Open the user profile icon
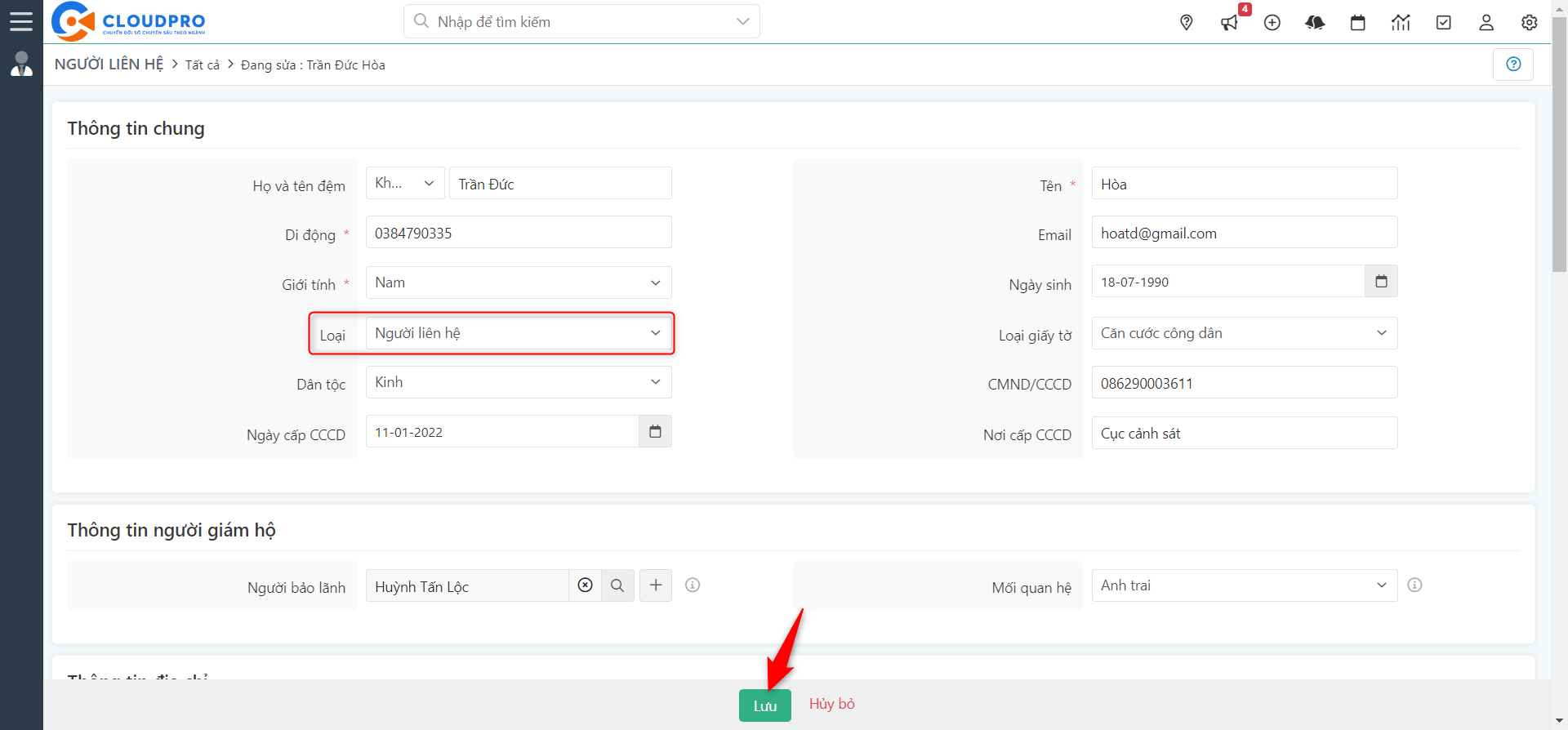The width and height of the screenshot is (1568, 730). click(1486, 23)
